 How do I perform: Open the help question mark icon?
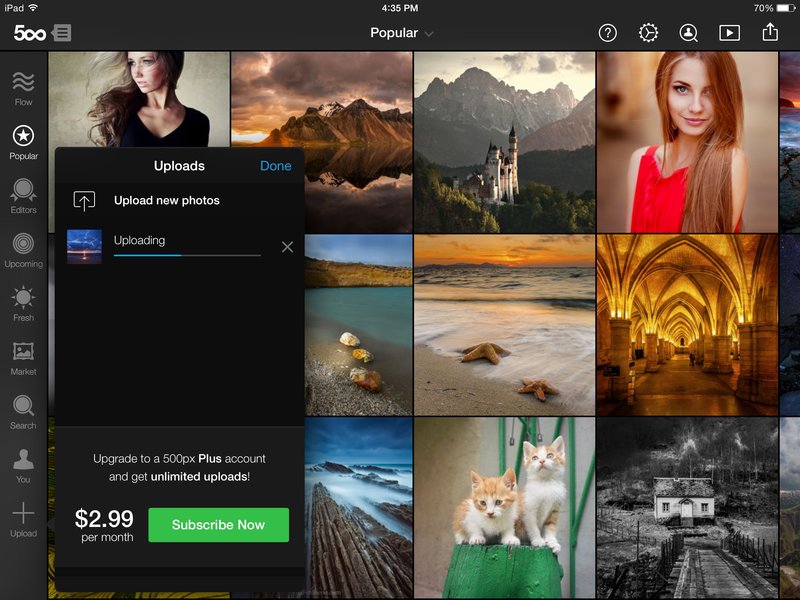[607, 33]
